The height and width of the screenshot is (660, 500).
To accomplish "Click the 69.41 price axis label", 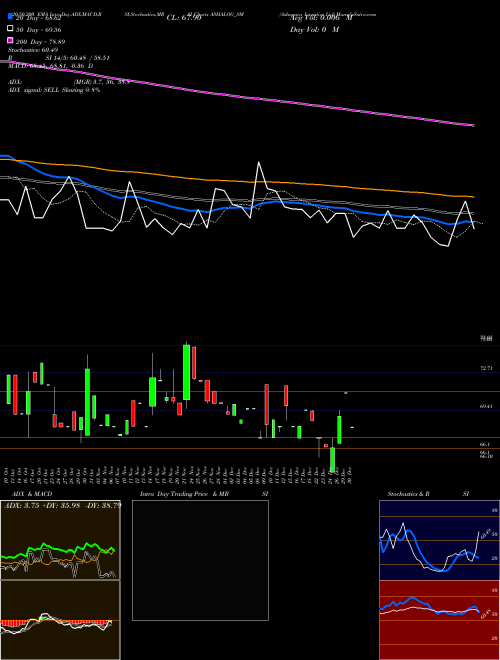I will click(x=486, y=407).
